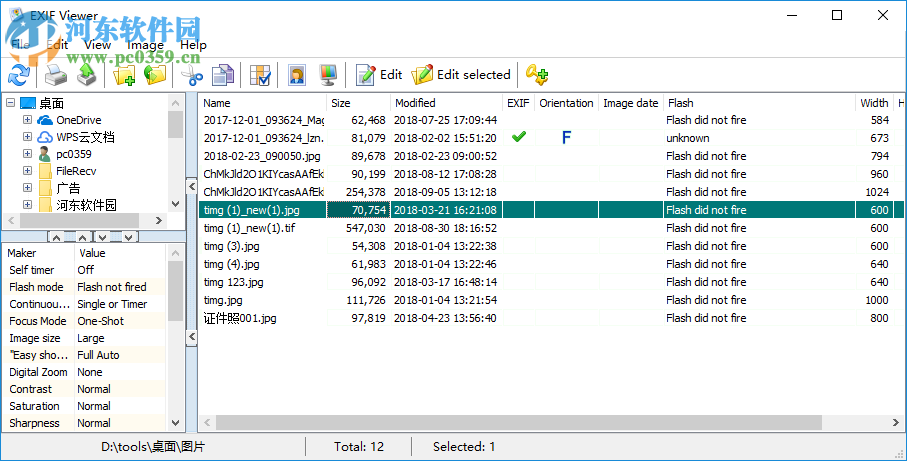Expand the 河东软件园 folder node
This screenshot has width=907, height=461.
[x=27, y=204]
